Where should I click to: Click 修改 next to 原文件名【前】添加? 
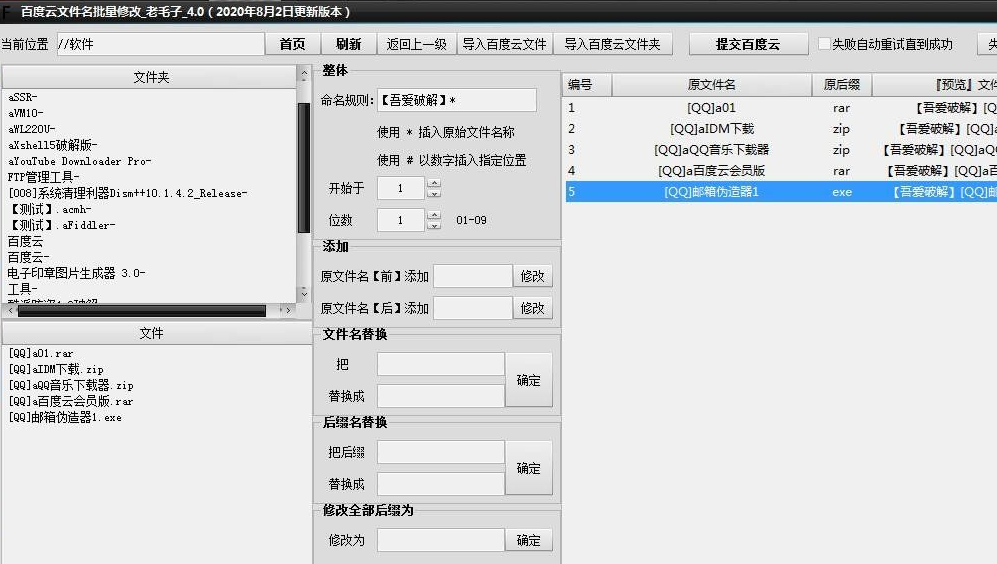(x=532, y=276)
